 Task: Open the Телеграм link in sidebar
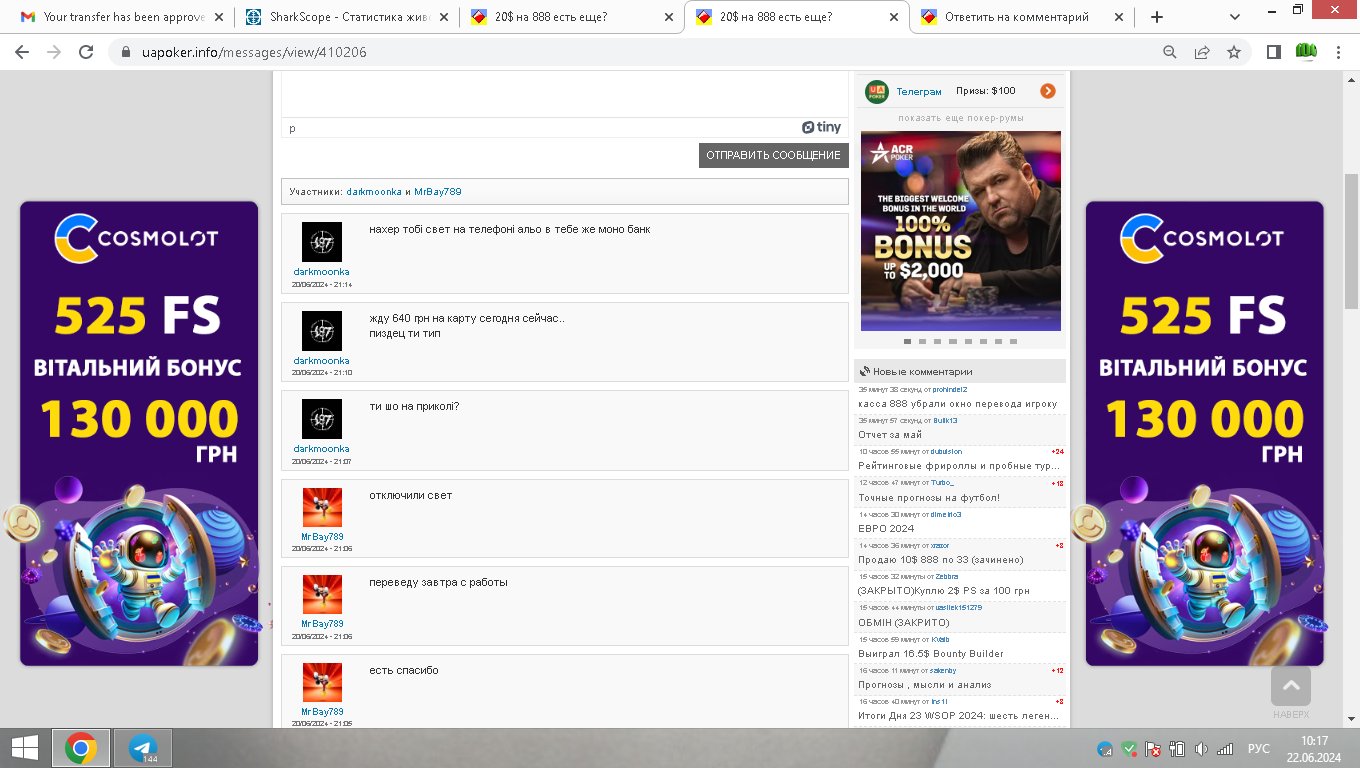919,91
